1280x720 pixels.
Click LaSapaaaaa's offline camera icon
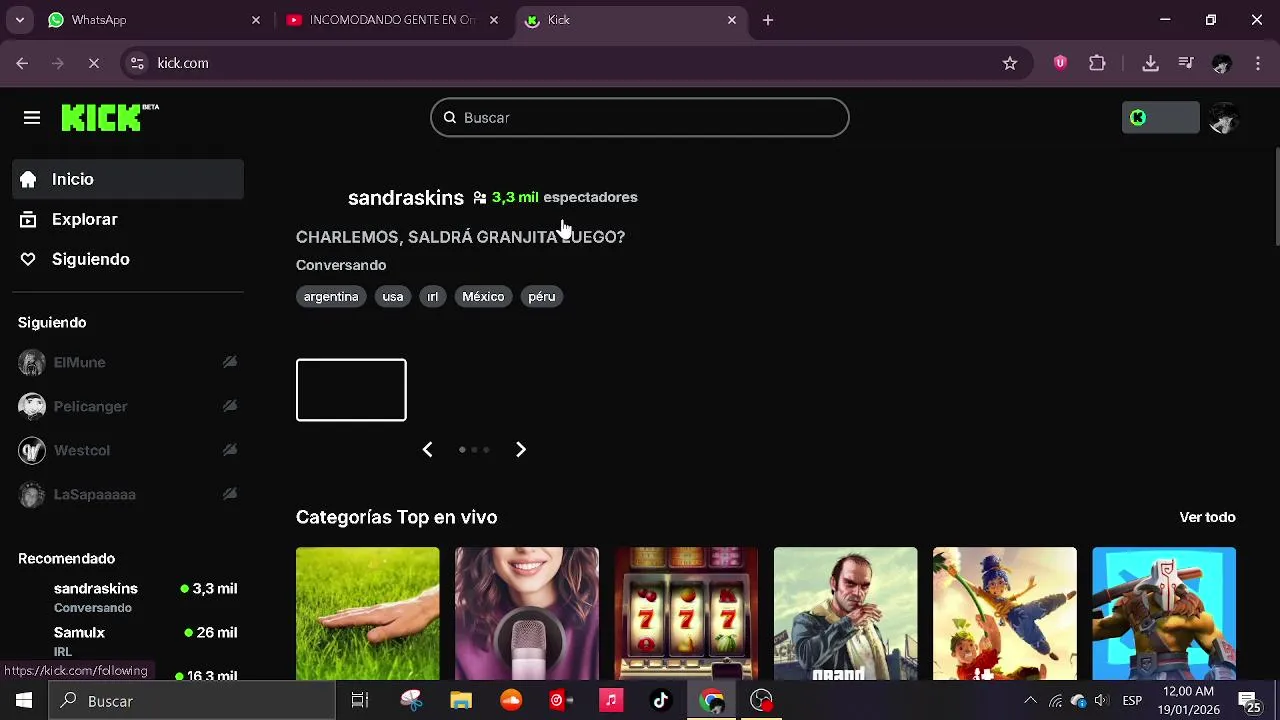click(x=230, y=494)
